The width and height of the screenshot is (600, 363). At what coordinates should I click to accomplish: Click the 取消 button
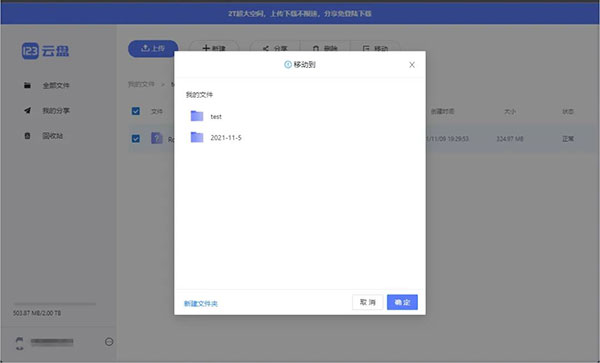pos(367,302)
